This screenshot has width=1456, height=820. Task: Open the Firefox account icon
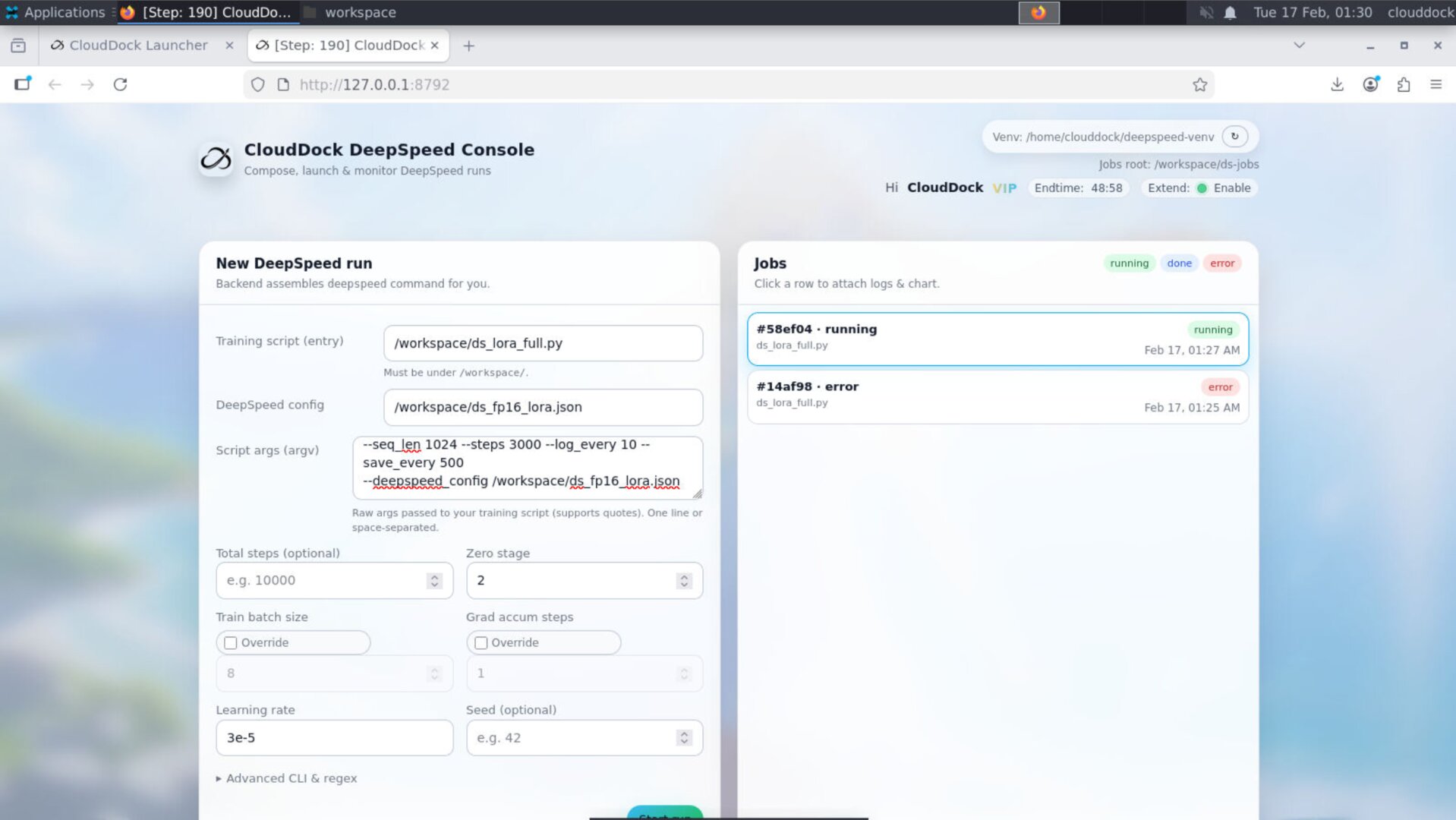(1370, 84)
